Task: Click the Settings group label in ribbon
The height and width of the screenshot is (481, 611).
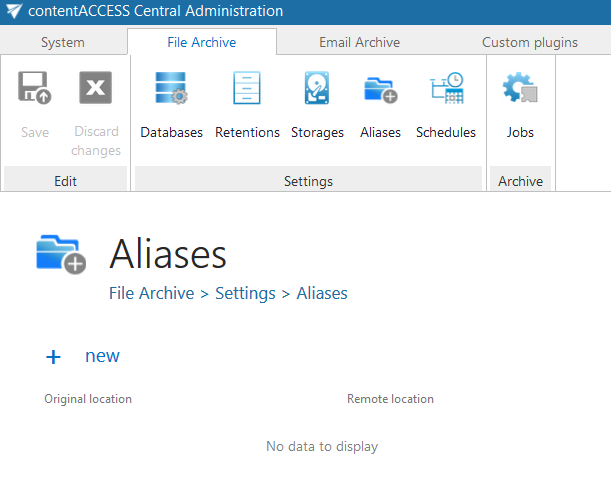Action: (308, 182)
